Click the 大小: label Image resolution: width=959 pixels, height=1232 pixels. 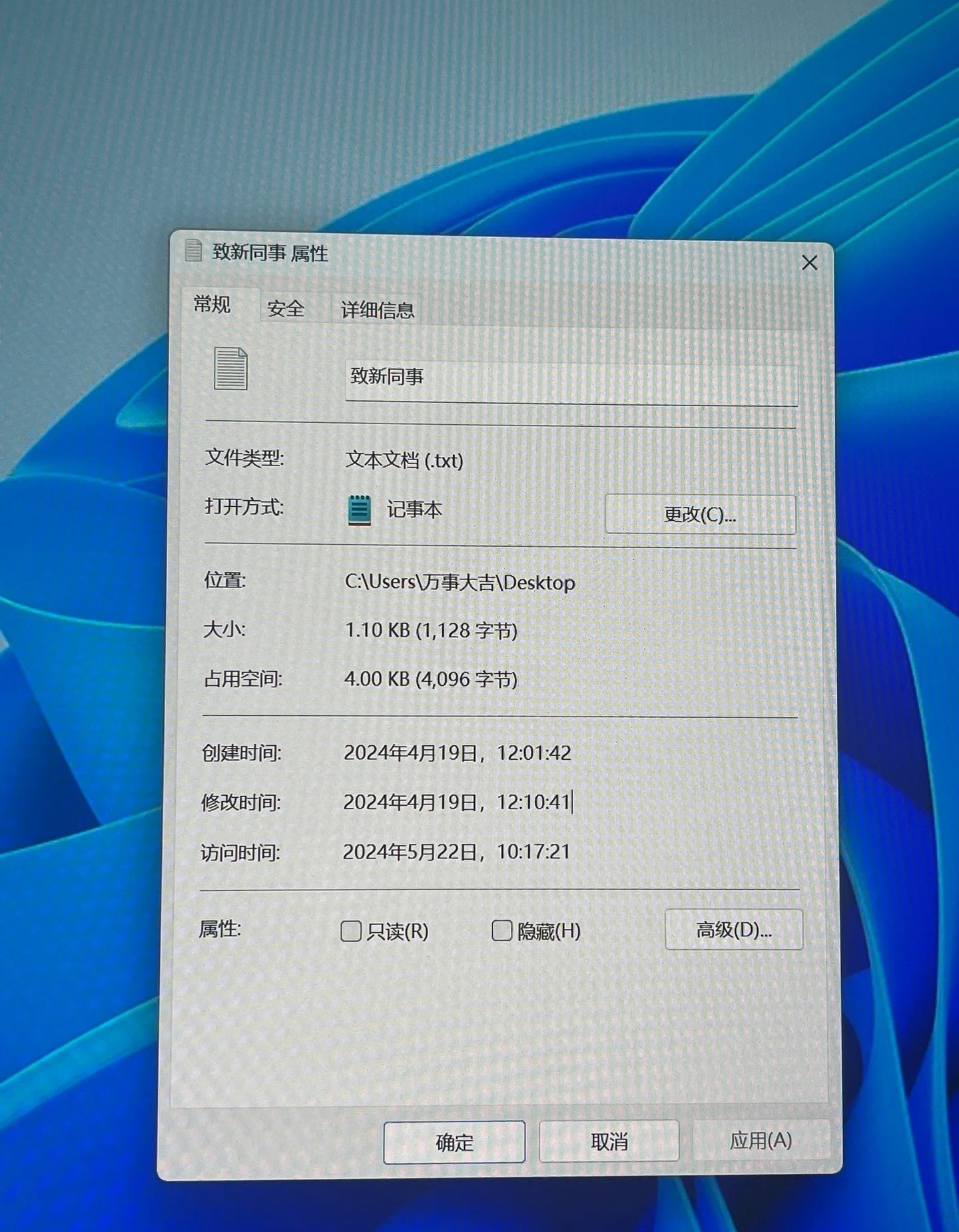[224, 629]
